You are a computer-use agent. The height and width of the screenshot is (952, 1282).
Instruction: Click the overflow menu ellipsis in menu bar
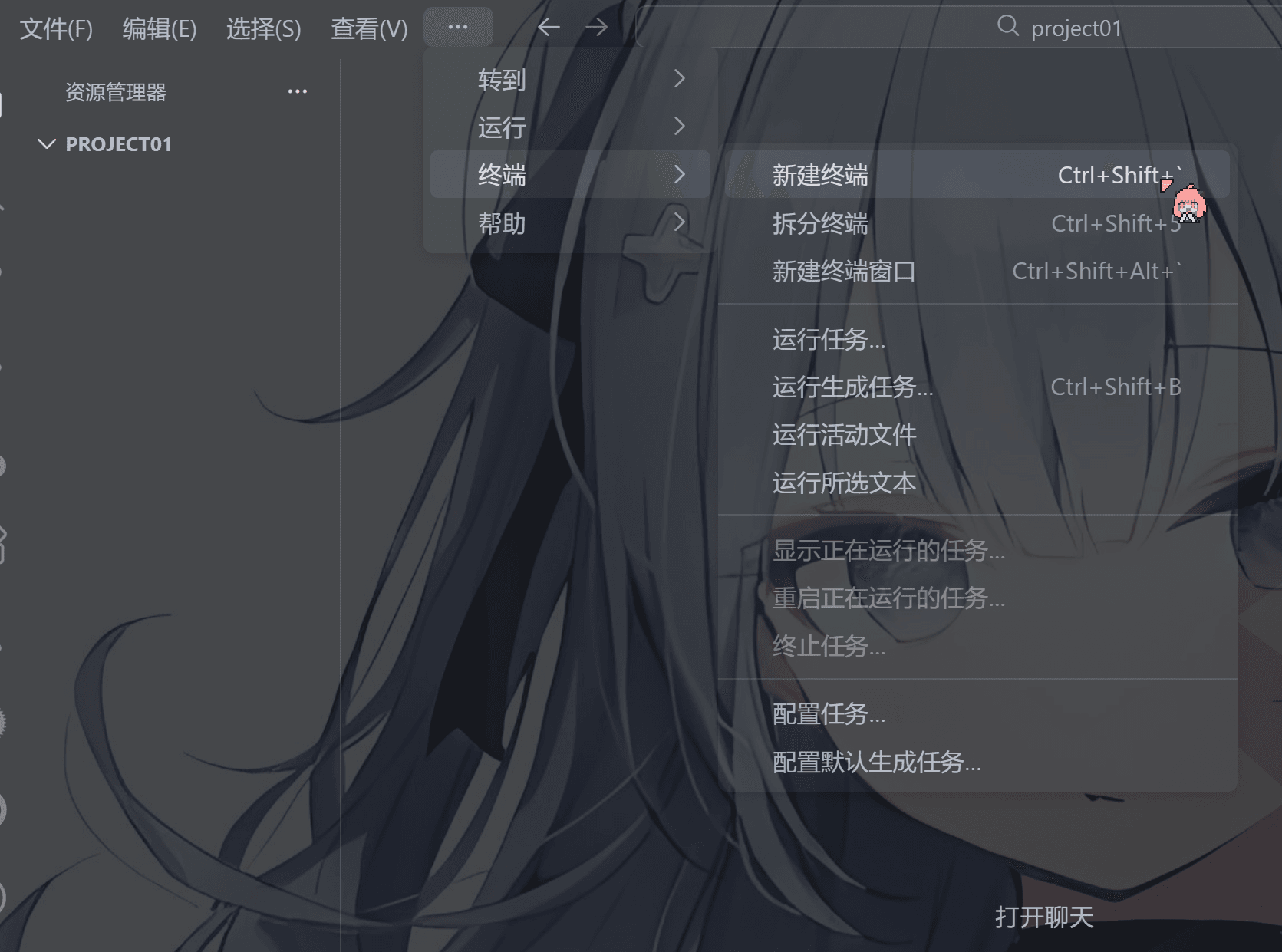pos(458,28)
